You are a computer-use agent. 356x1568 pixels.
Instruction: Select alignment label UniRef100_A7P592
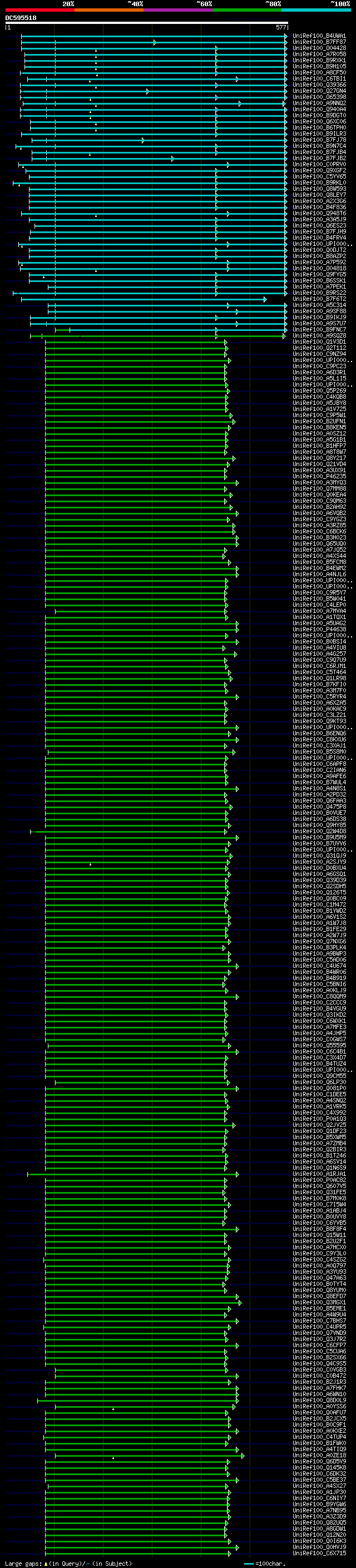[x=319, y=263]
